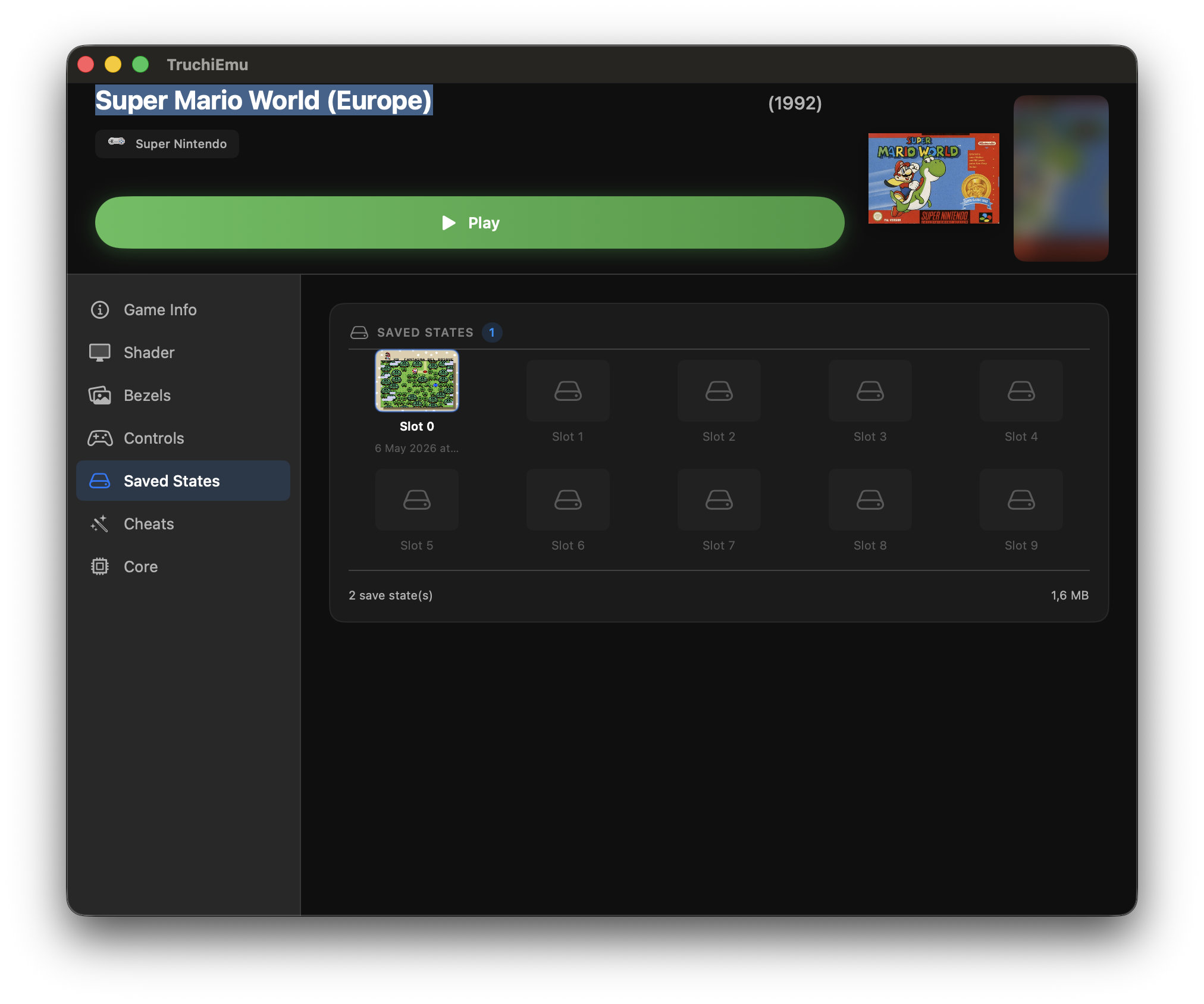The image size is (1204, 1004).
Task: Select the Saved States sidebar item
Action: tap(183, 481)
